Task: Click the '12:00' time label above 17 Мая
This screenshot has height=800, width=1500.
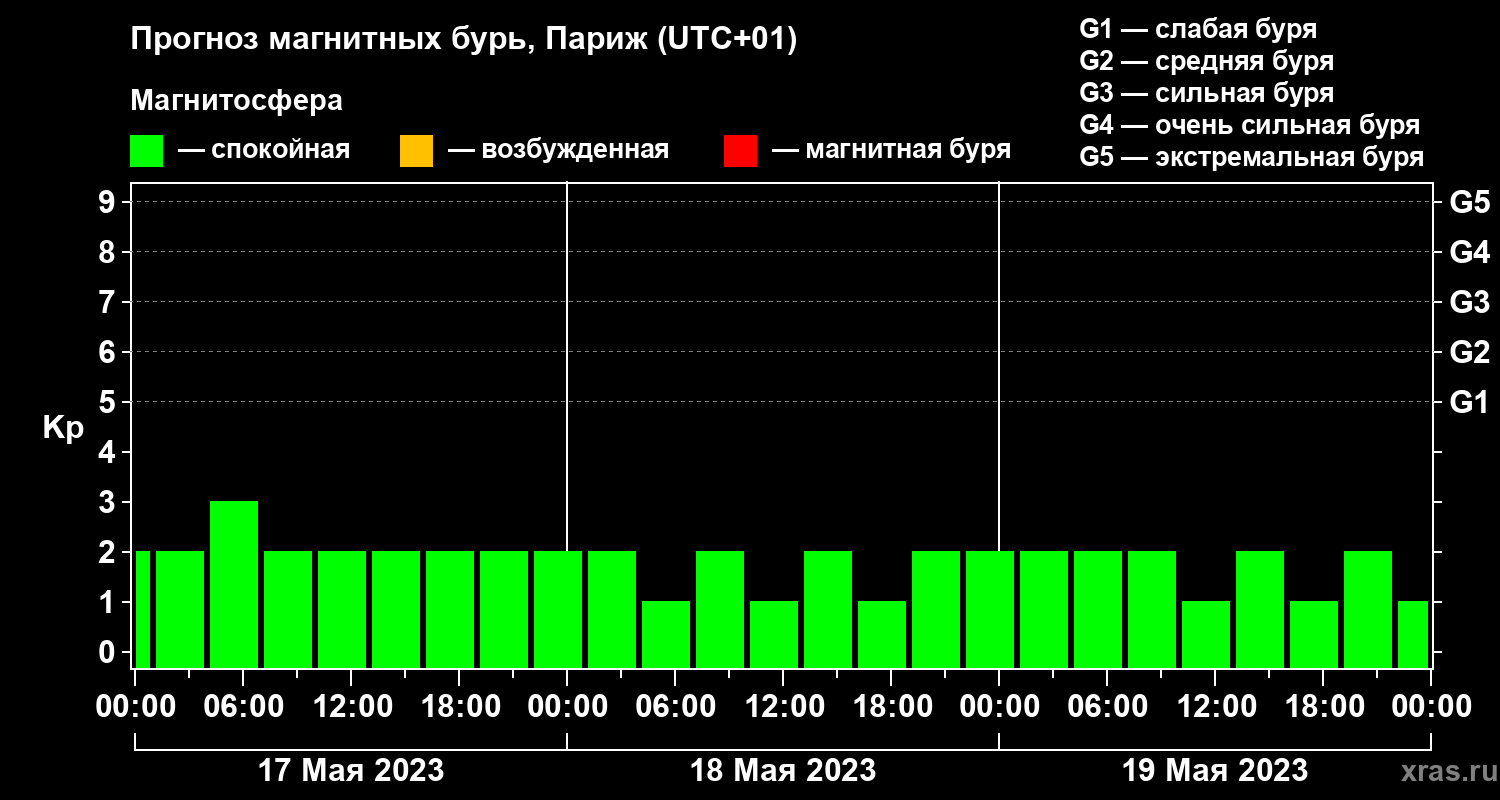Action: 351,707
